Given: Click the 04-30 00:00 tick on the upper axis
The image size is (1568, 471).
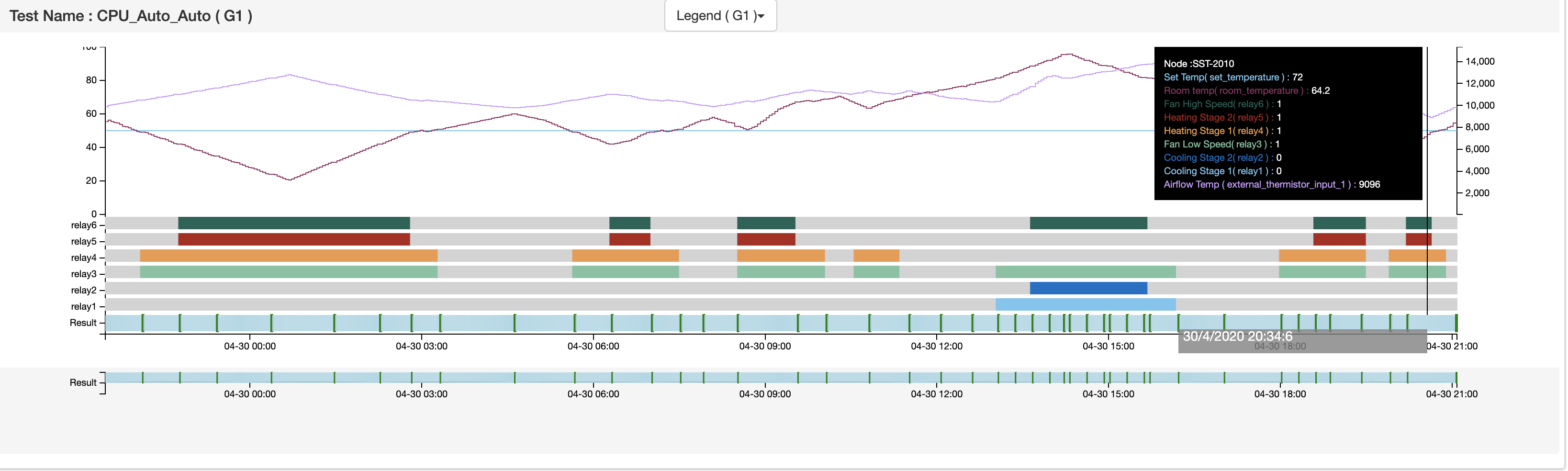Looking at the screenshot, I should pos(249,346).
